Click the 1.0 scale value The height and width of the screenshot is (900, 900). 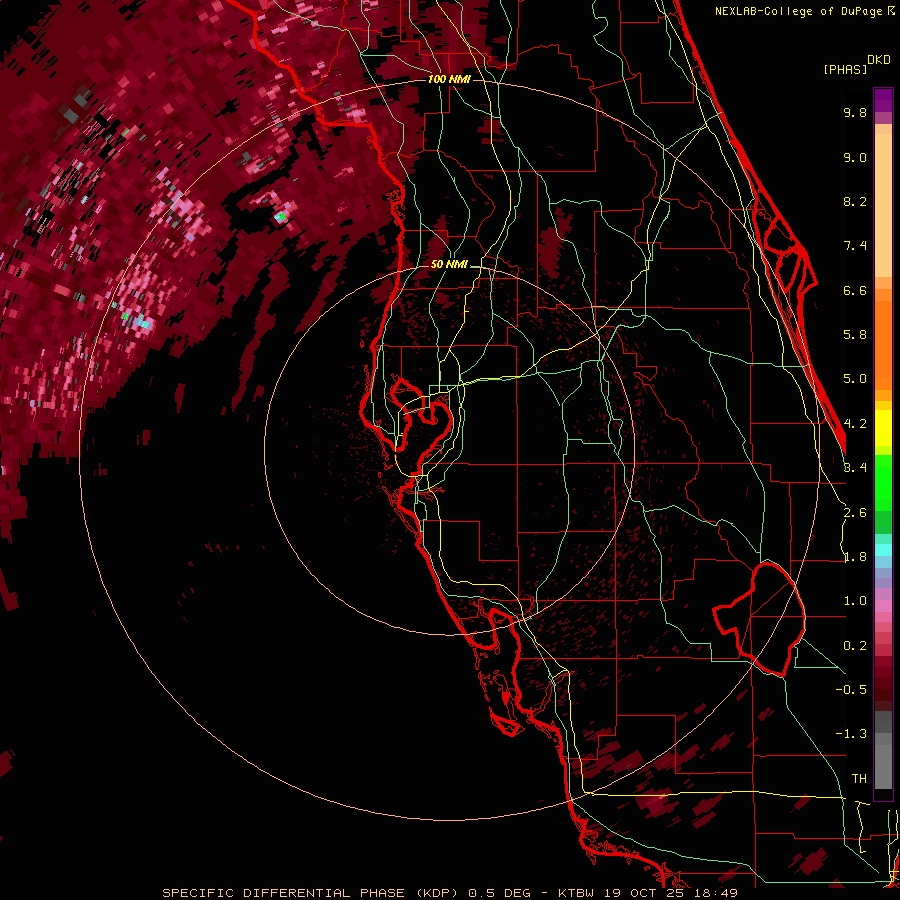(855, 601)
